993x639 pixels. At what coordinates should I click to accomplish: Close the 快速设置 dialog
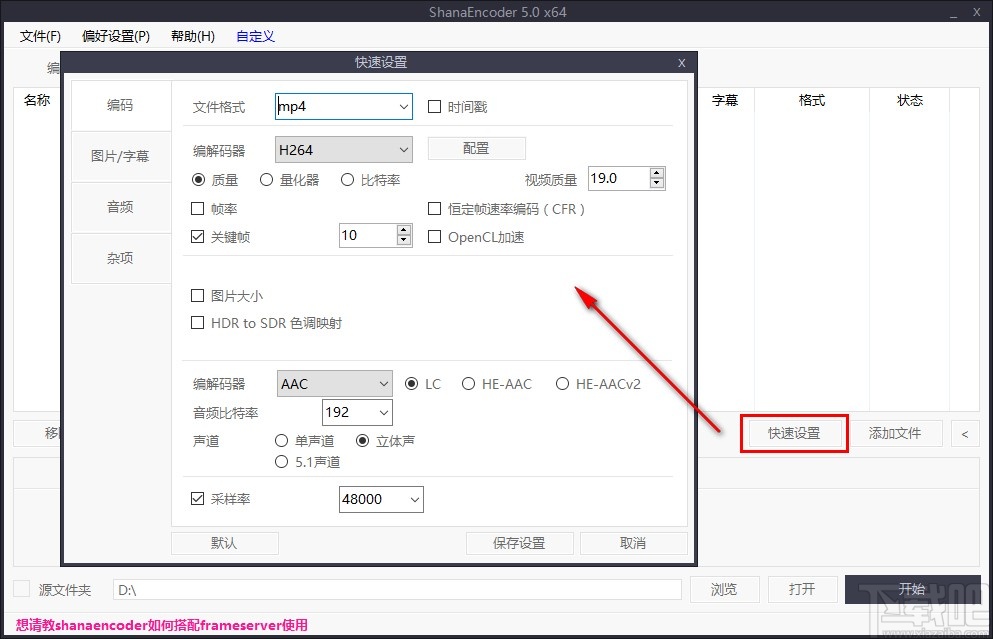[x=681, y=63]
